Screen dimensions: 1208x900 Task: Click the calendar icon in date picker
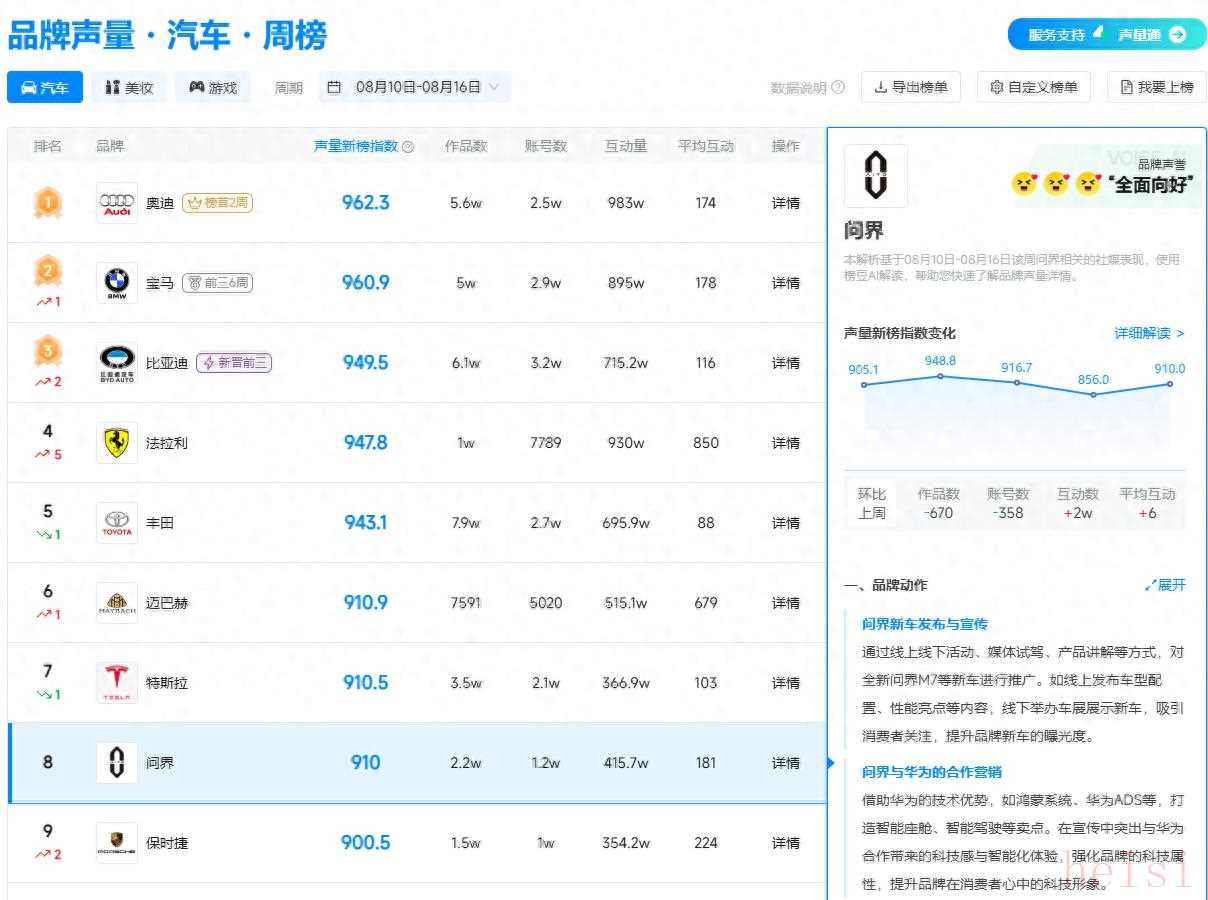pos(334,87)
